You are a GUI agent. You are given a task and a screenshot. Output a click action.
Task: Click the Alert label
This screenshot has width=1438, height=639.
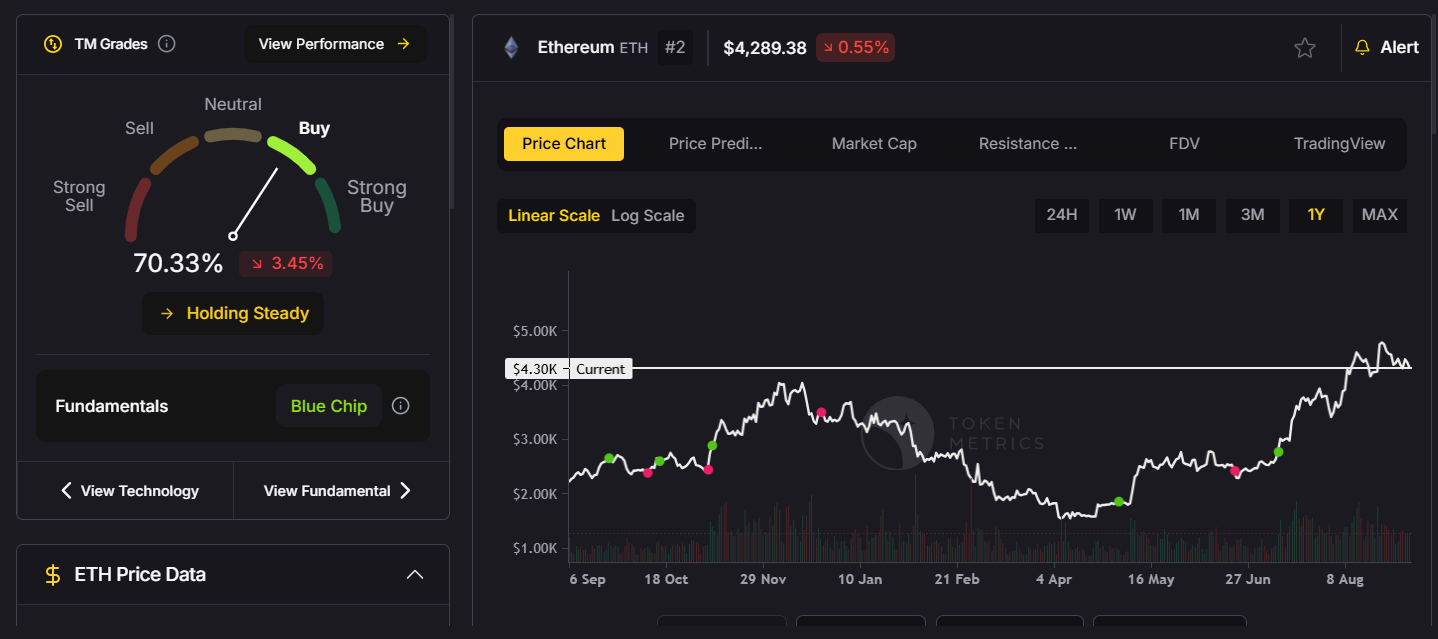coord(1400,47)
